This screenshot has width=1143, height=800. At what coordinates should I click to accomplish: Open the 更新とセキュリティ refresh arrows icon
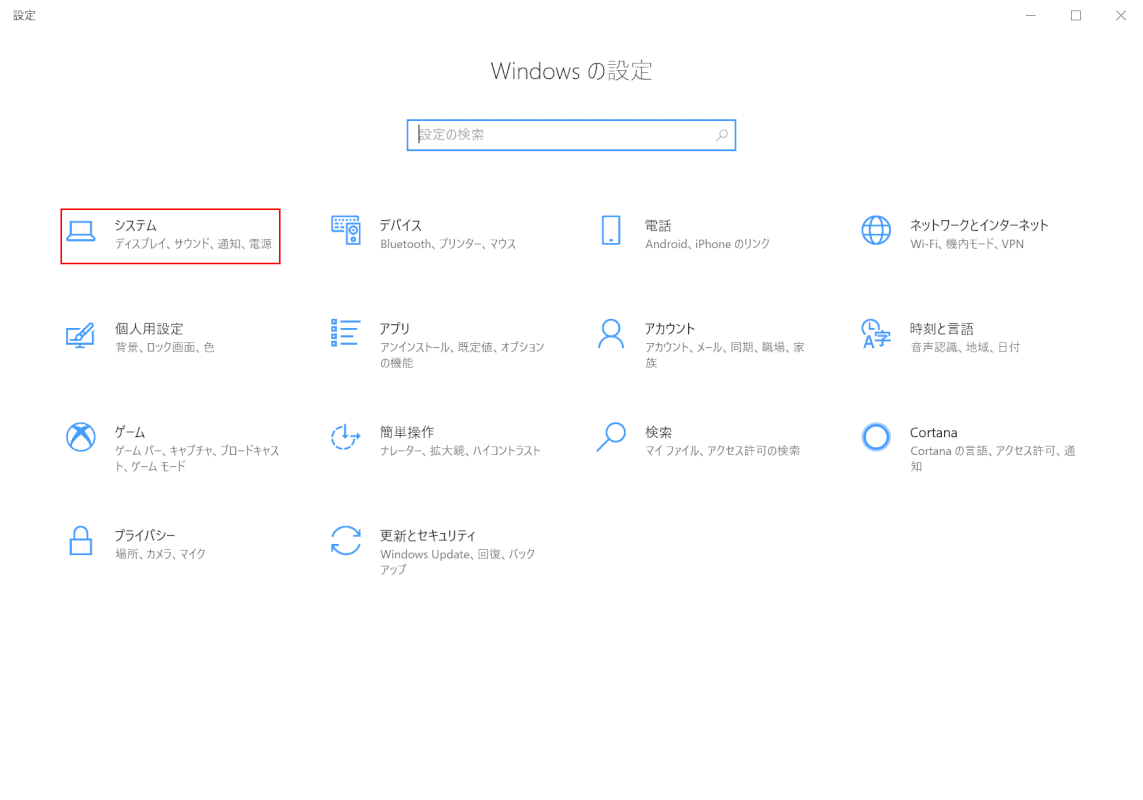tap(346, 541)
